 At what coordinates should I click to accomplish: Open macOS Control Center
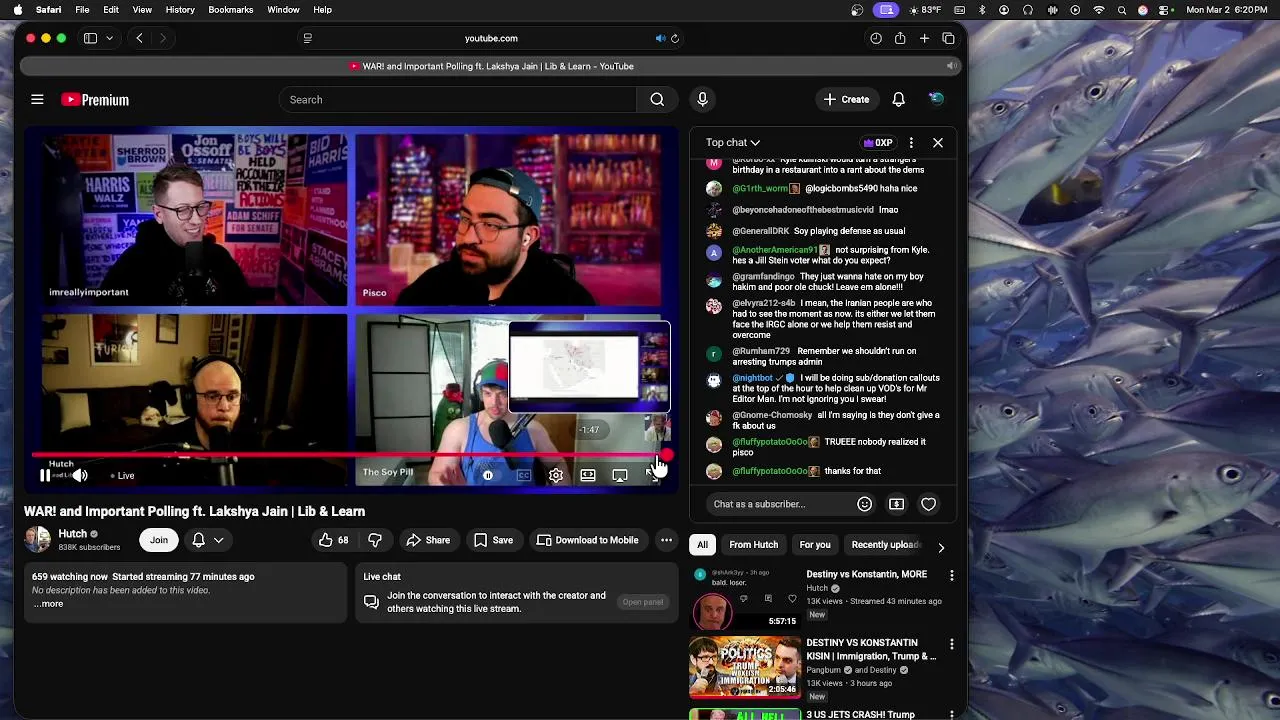coord(1165,10)
